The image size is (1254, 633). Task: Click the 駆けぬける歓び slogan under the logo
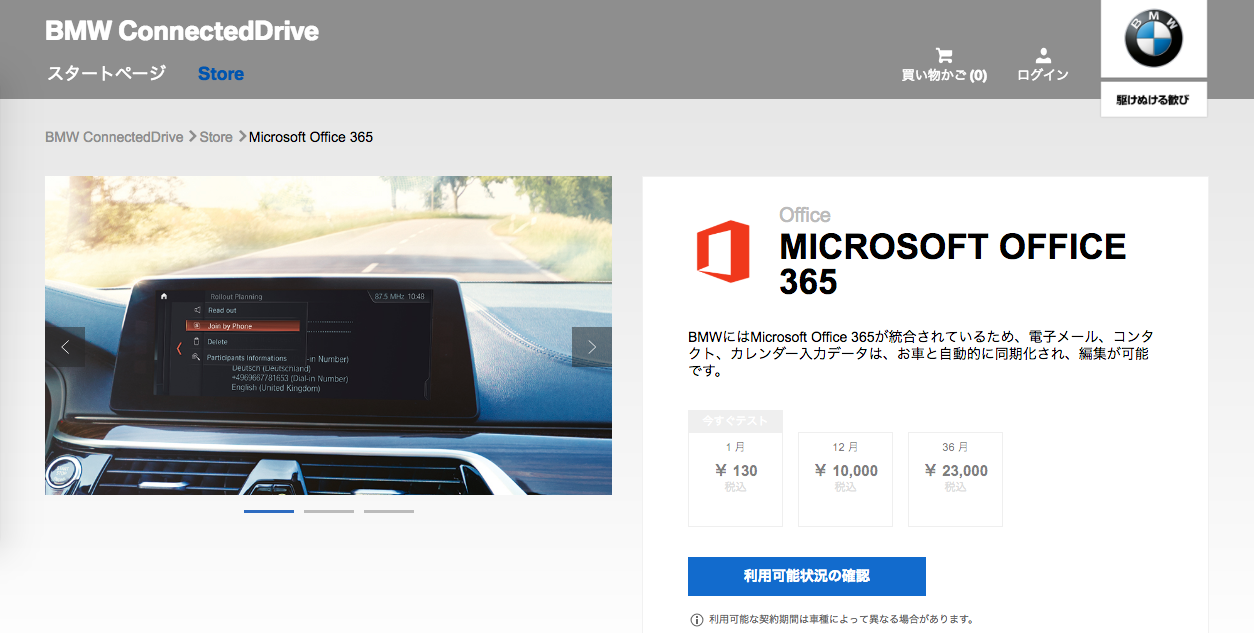click(1153, 100)
